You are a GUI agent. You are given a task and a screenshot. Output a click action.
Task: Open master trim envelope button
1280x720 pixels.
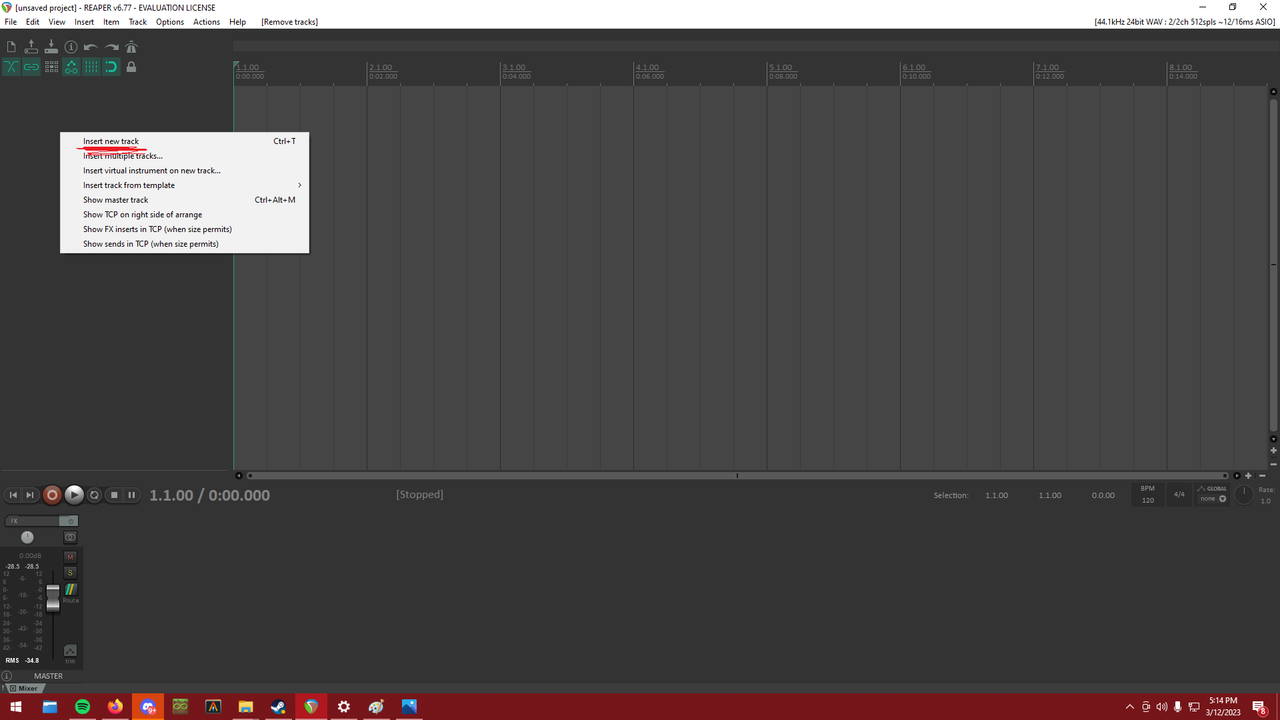(x=70, y=652)
